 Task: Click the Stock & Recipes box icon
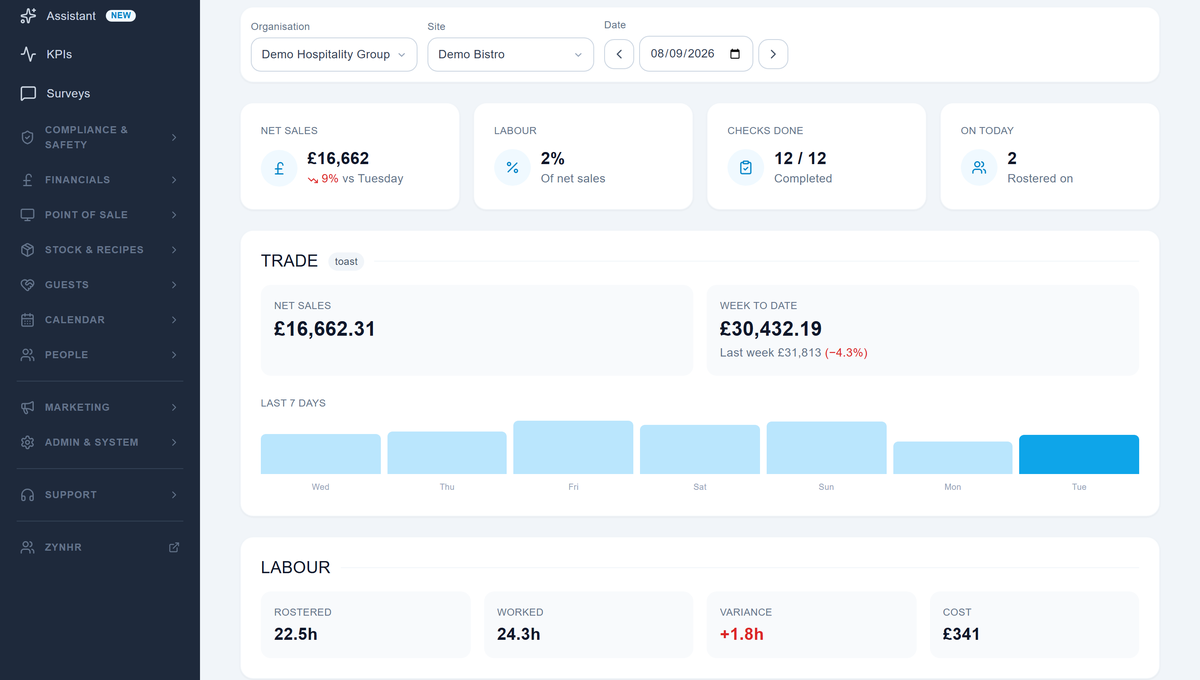coord(28,250)
